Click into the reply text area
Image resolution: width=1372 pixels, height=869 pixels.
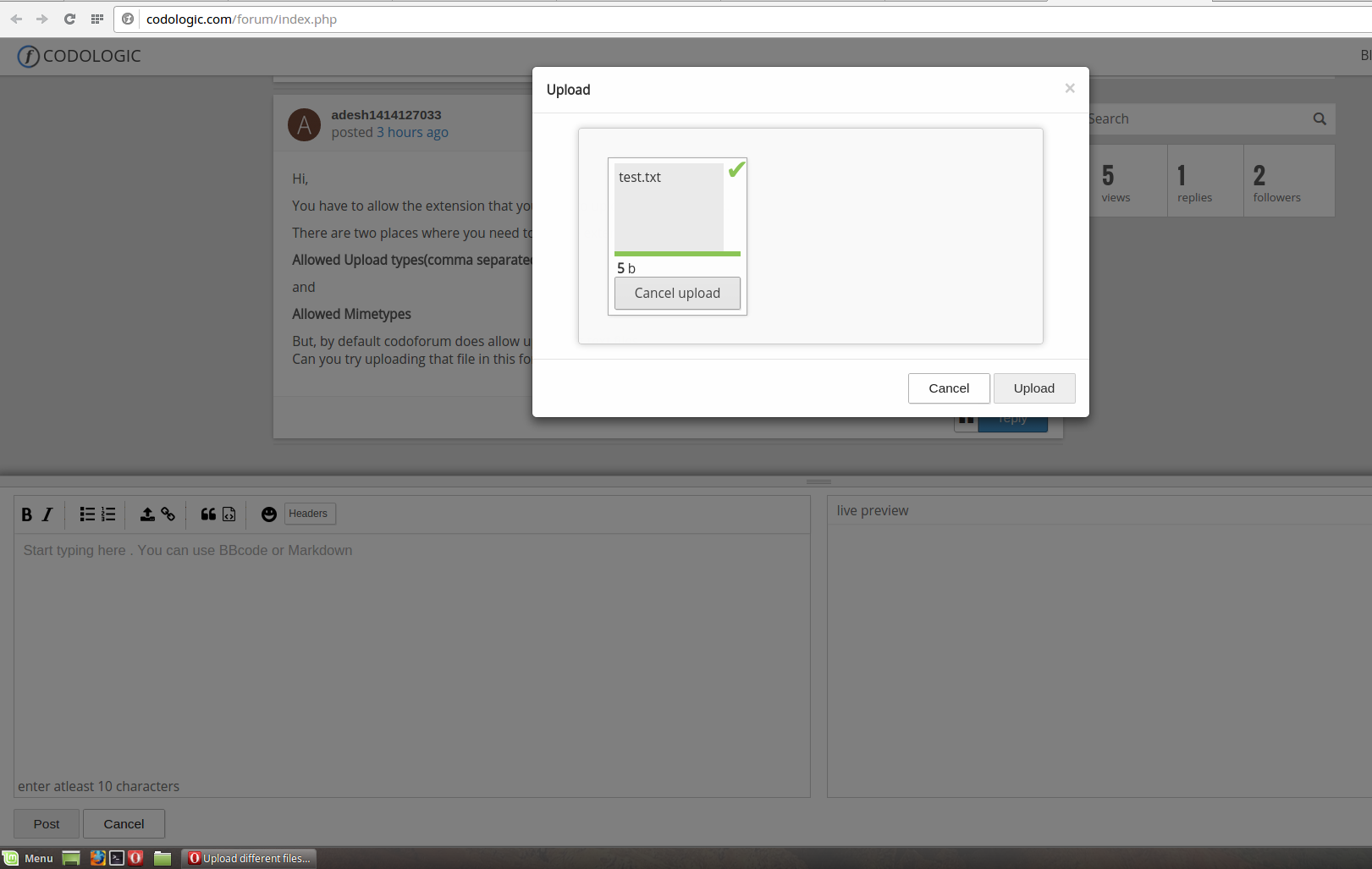coord(412,656)
